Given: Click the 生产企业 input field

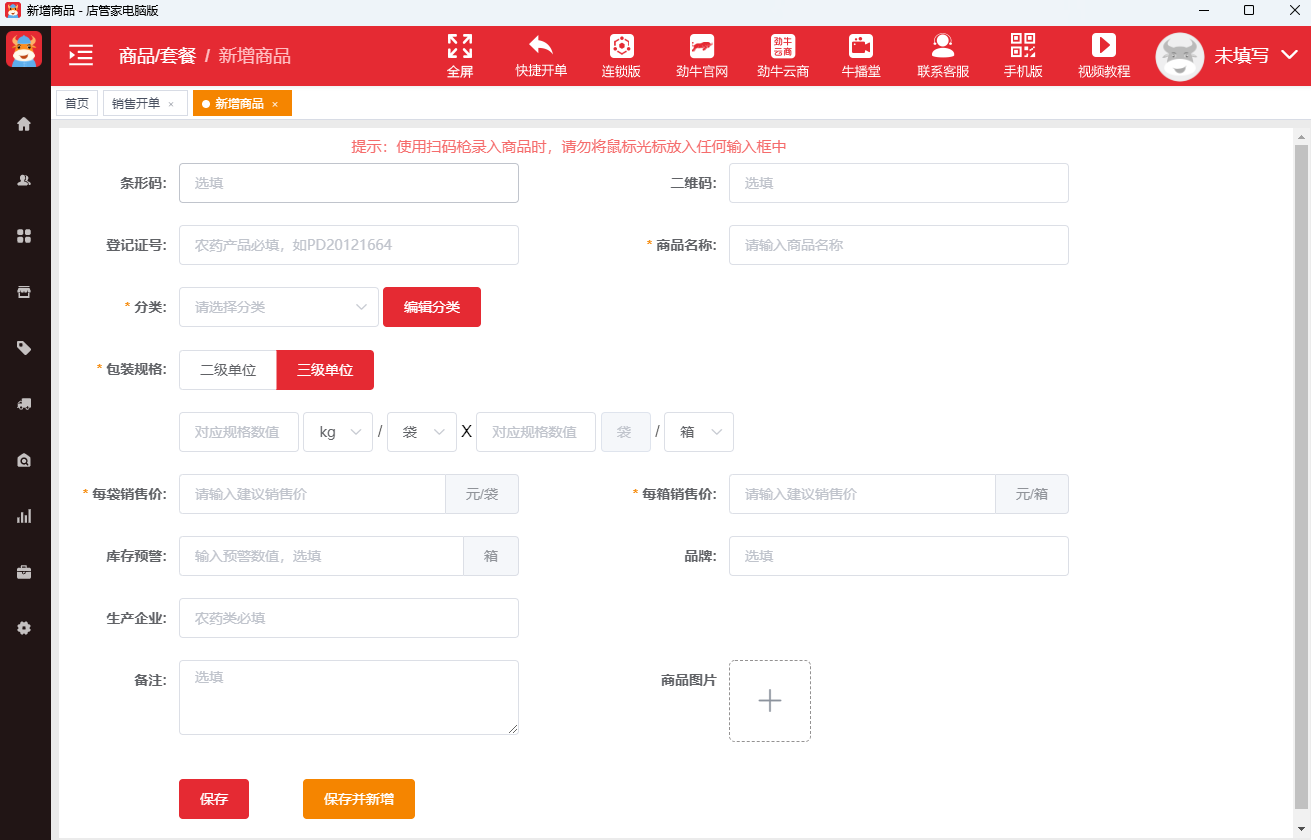Looking at the screenshot, I should pos(349,618).
